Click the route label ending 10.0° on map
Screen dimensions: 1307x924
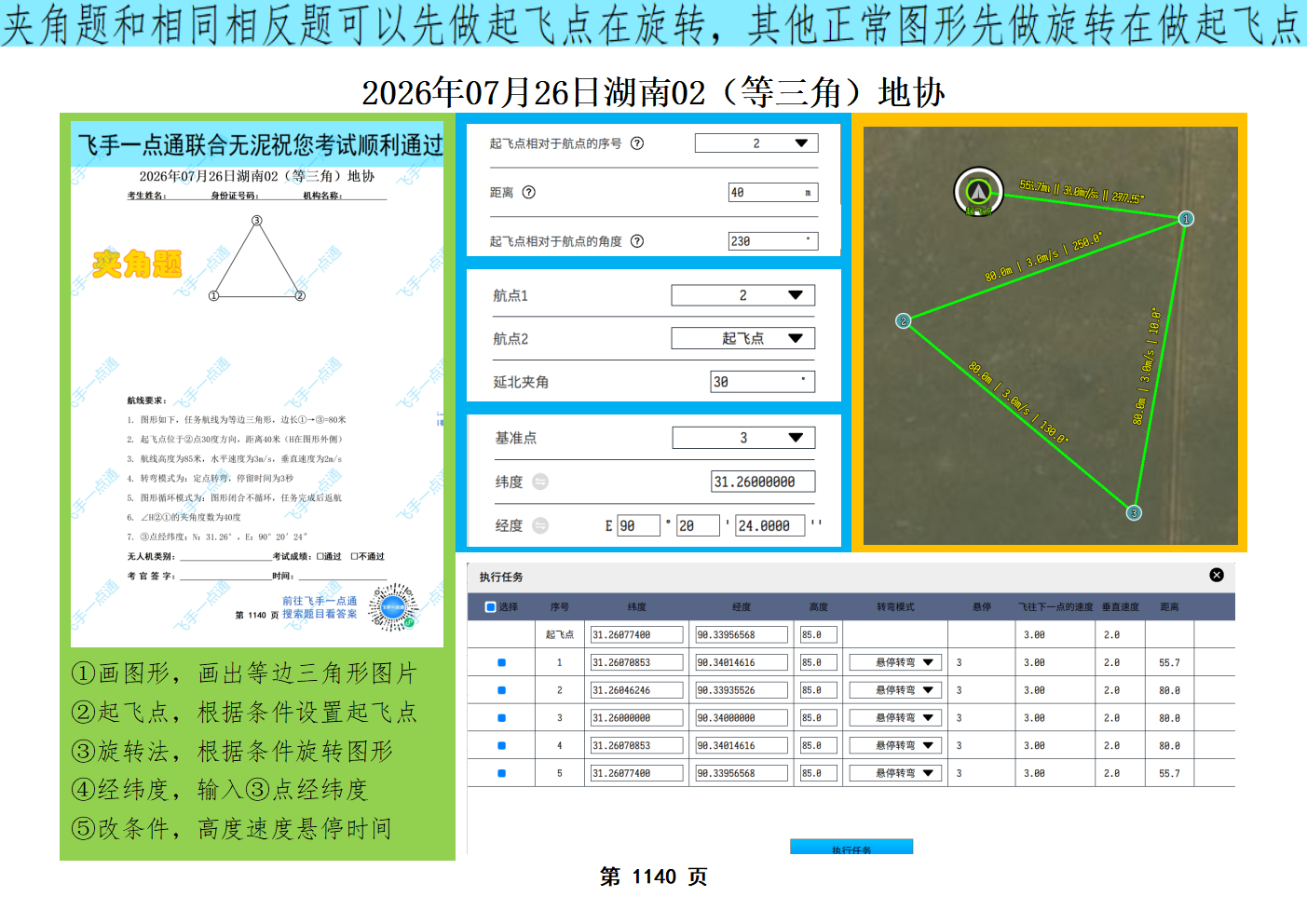click(x=1147, y=366)
